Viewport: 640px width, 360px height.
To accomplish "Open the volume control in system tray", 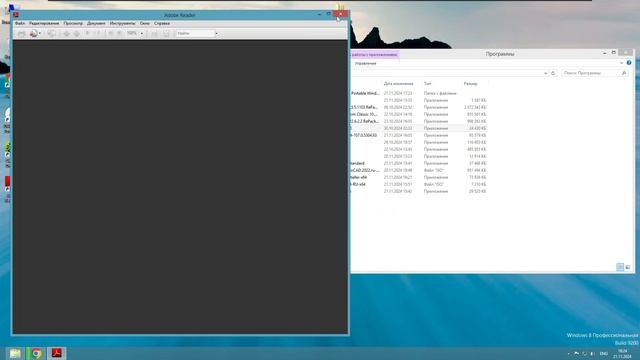I will tap(592, 353).
